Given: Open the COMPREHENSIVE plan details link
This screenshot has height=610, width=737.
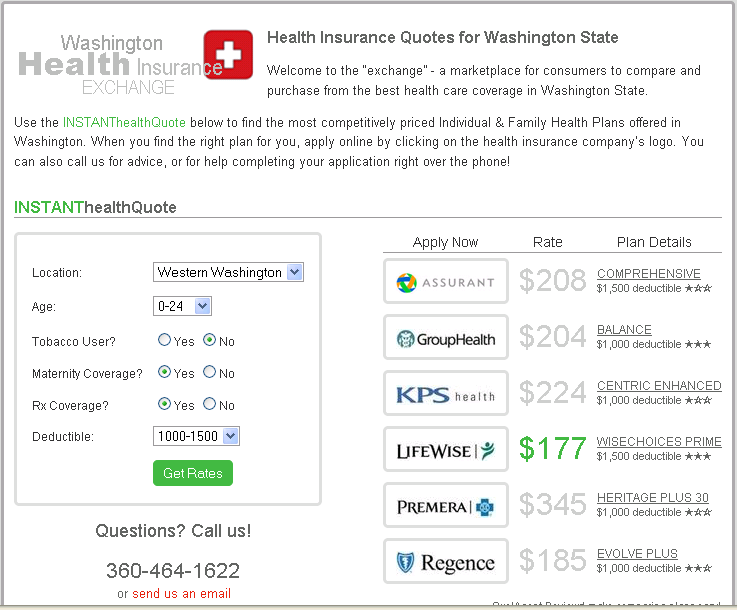Looking at the screenshot, I should (x=648, y=274).
